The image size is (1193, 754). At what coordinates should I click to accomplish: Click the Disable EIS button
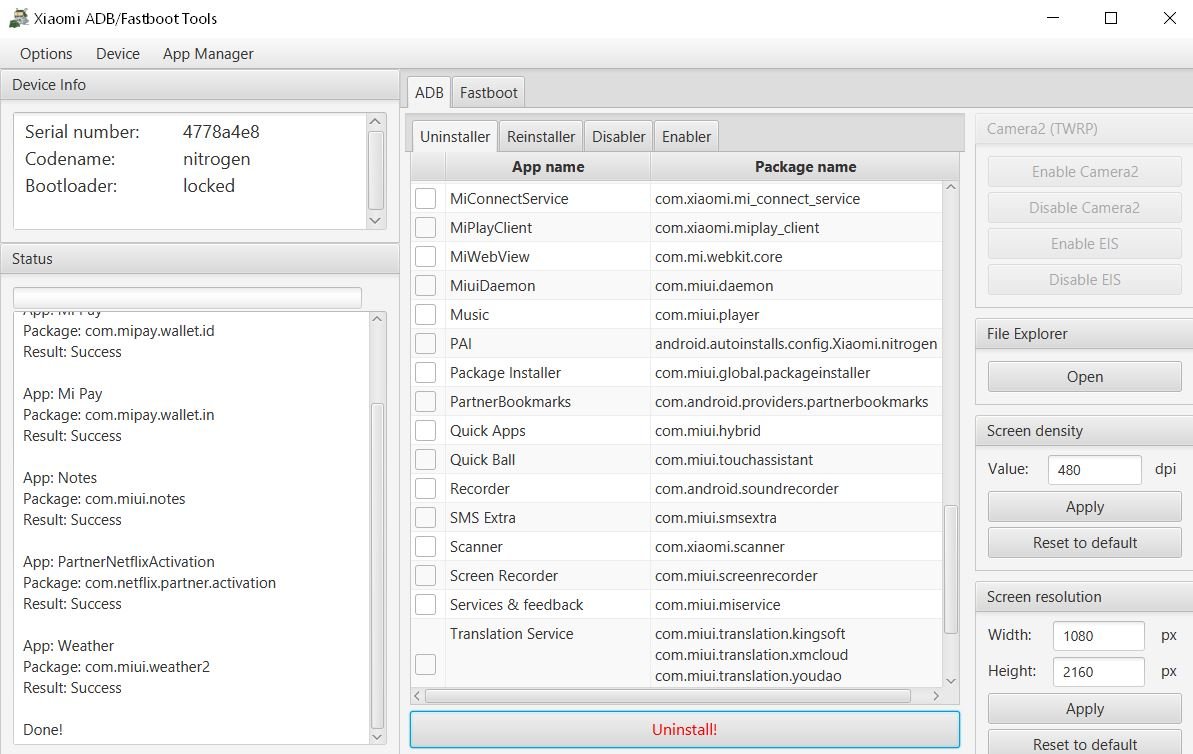pos(1084,279)
